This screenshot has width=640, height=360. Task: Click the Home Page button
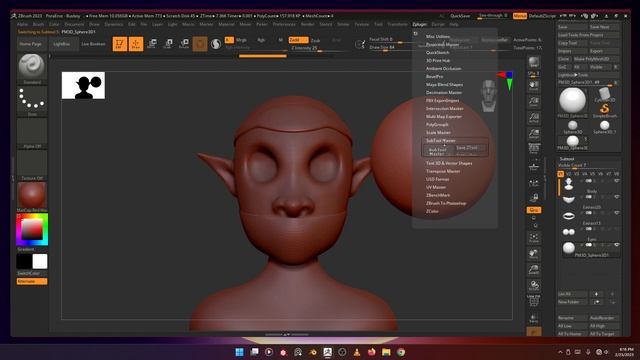pyautogui.click(x=31, y=44)
